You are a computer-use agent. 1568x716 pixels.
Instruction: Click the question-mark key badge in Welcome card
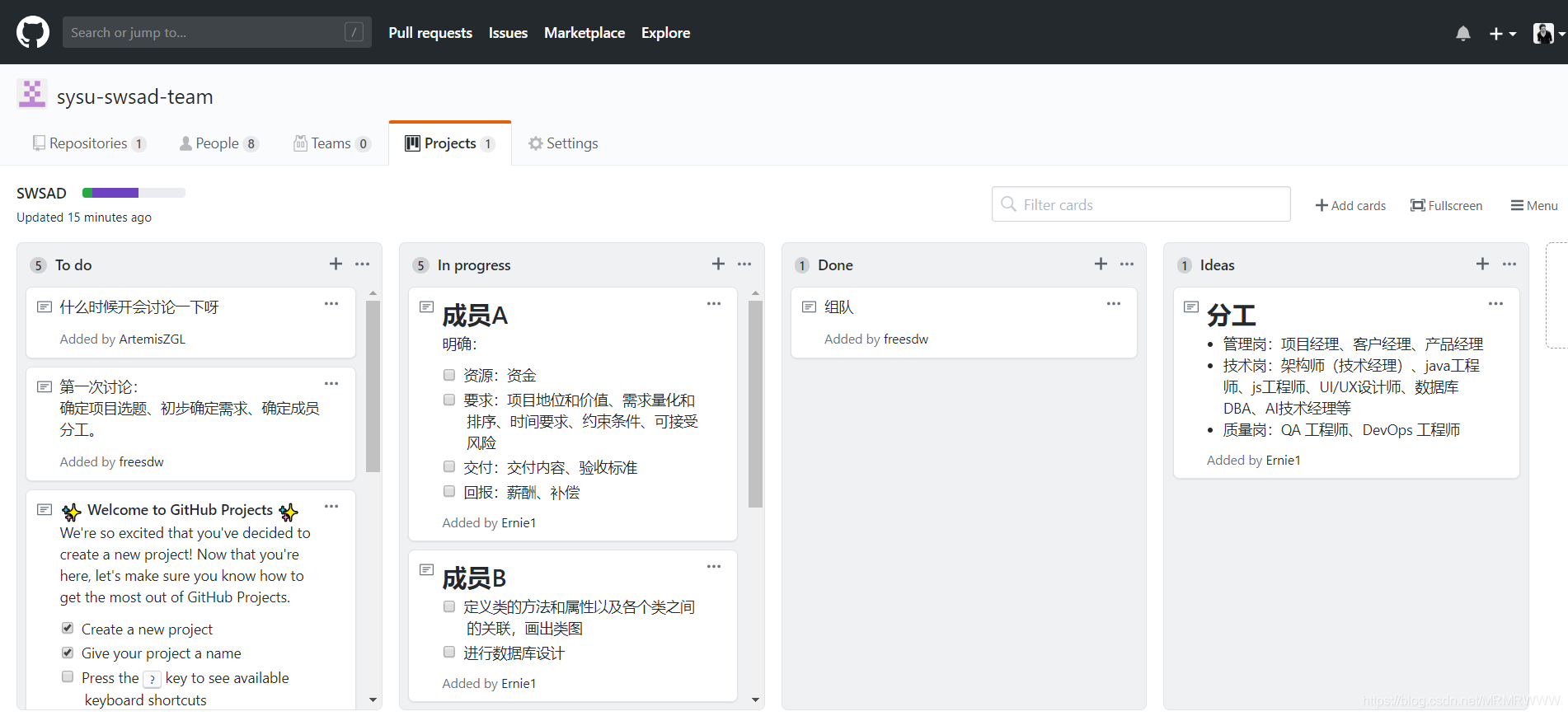pos(152,679)
